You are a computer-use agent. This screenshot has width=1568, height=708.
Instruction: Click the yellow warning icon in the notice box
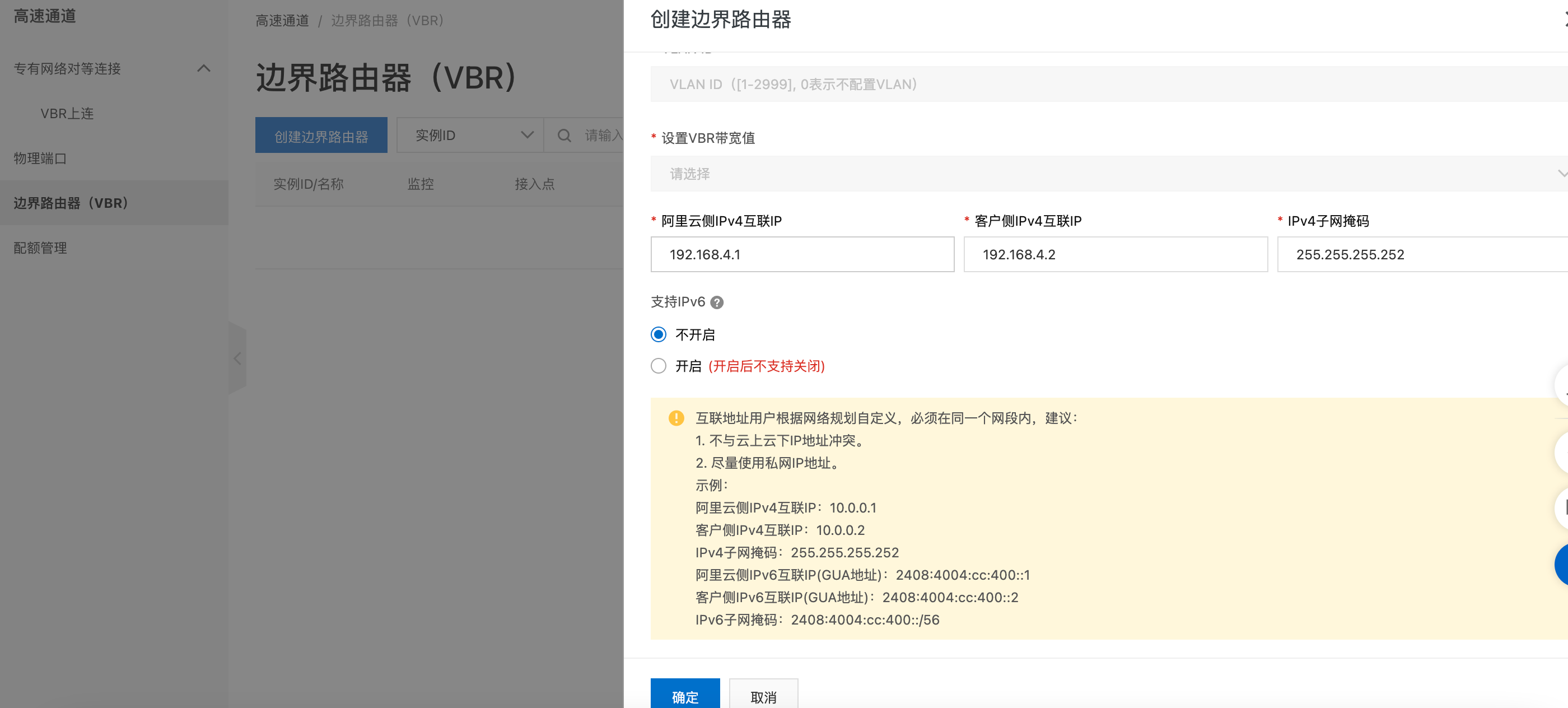click(676, 418)
